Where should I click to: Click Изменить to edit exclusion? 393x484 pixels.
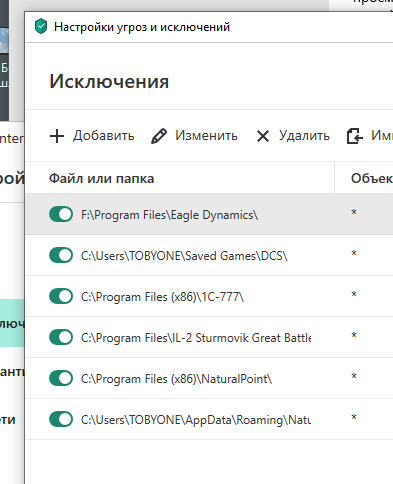click(206, 136)
